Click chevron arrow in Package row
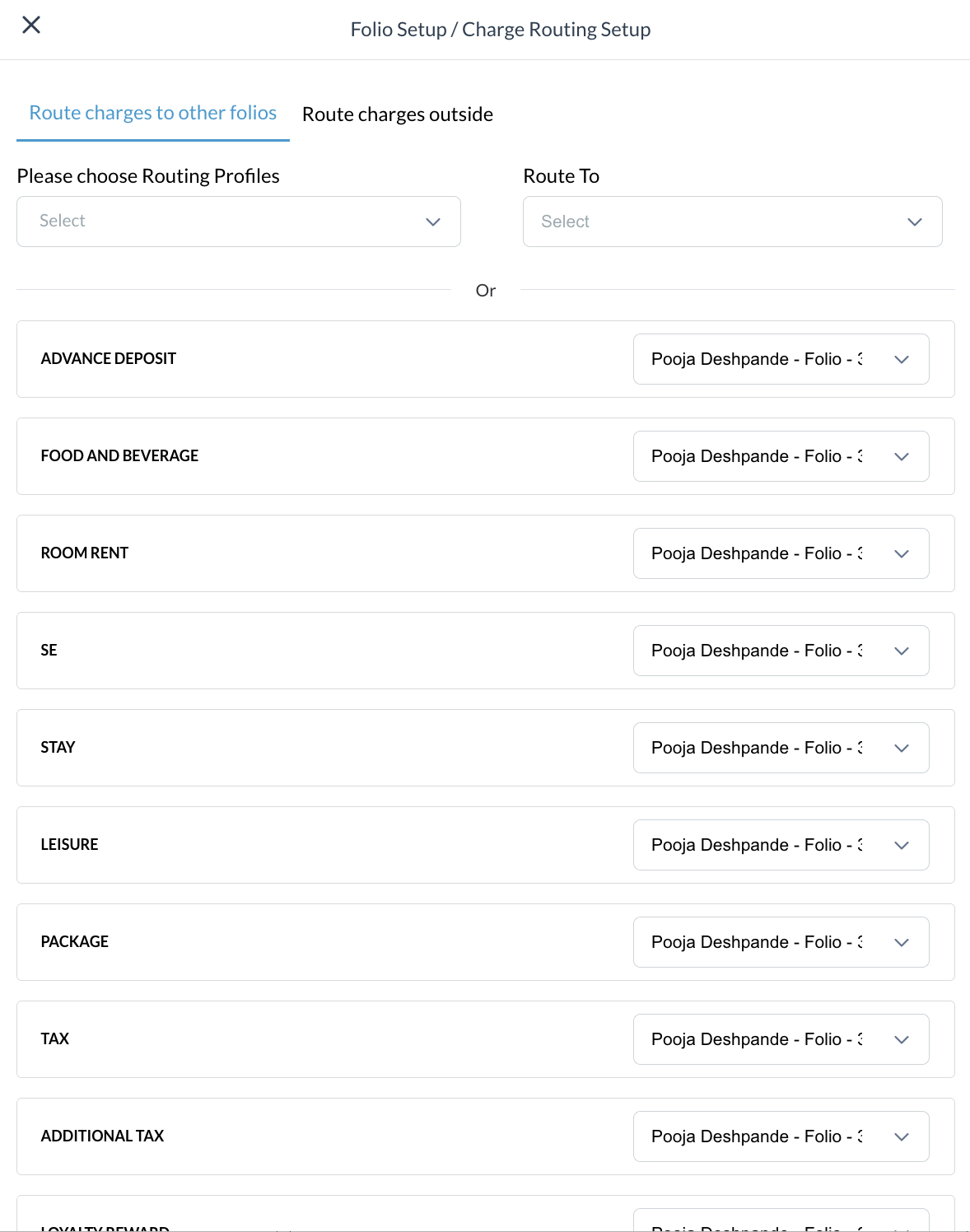This screenshot has width=970, height=1232. point(901,942)
